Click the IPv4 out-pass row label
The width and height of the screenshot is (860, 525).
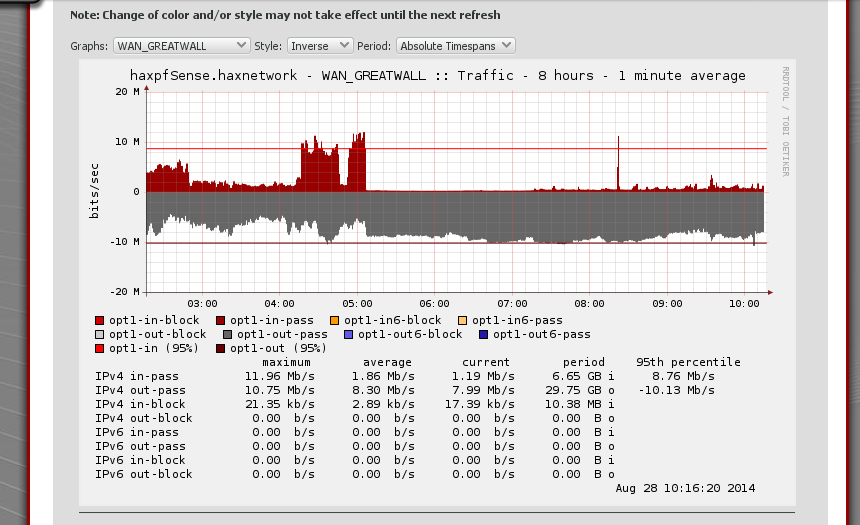[140, 391]
